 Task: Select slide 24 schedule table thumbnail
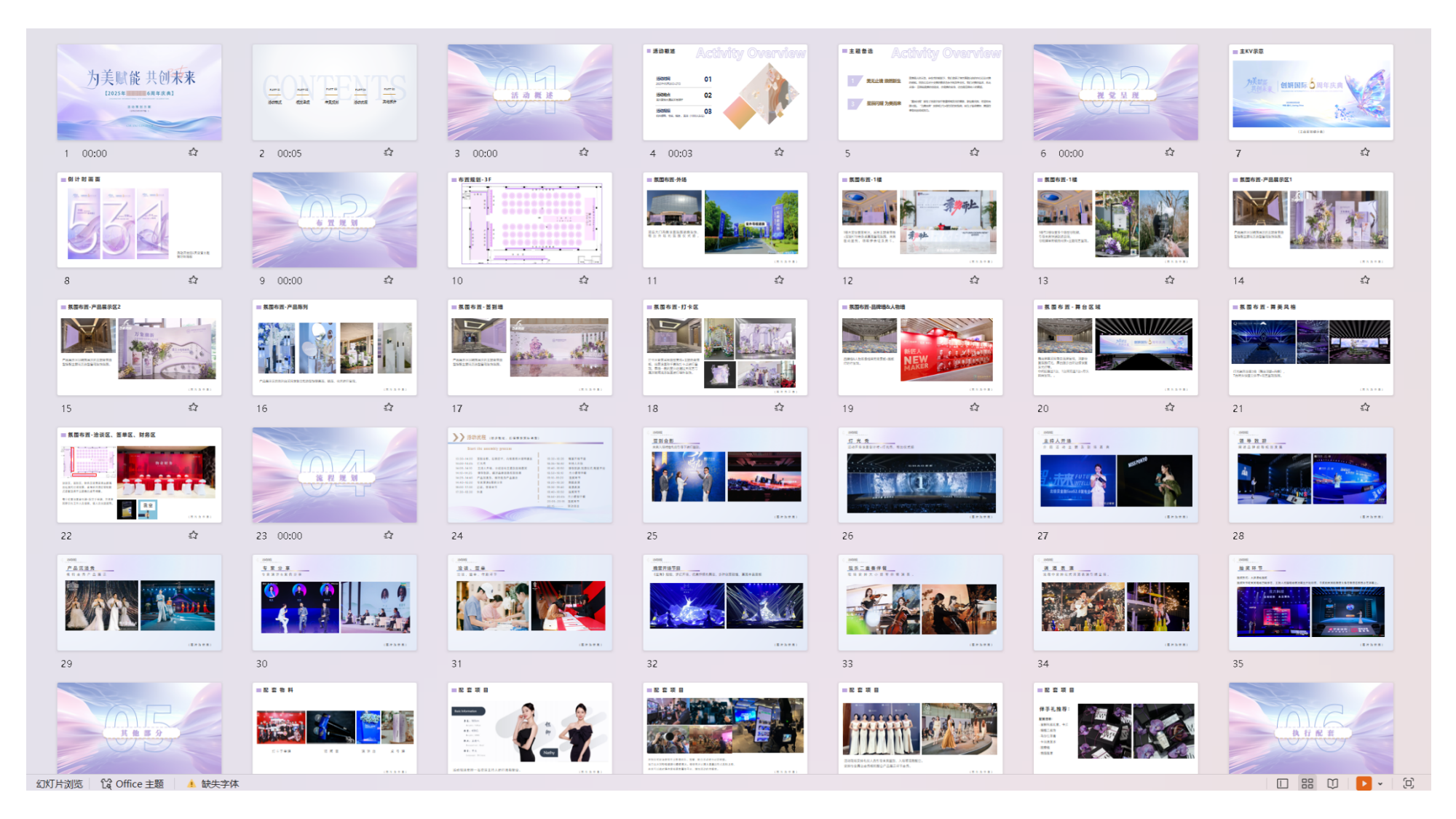pos(530,475)
